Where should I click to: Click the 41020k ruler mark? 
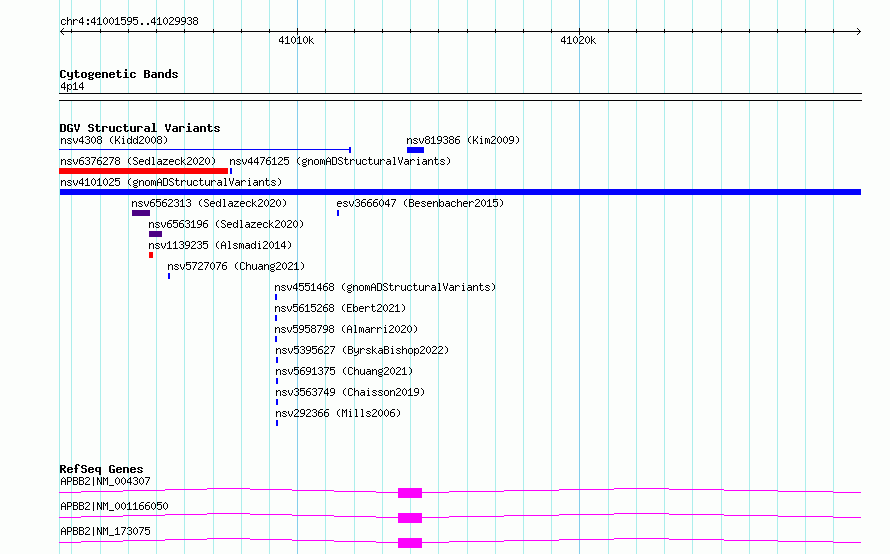(578, 40)
